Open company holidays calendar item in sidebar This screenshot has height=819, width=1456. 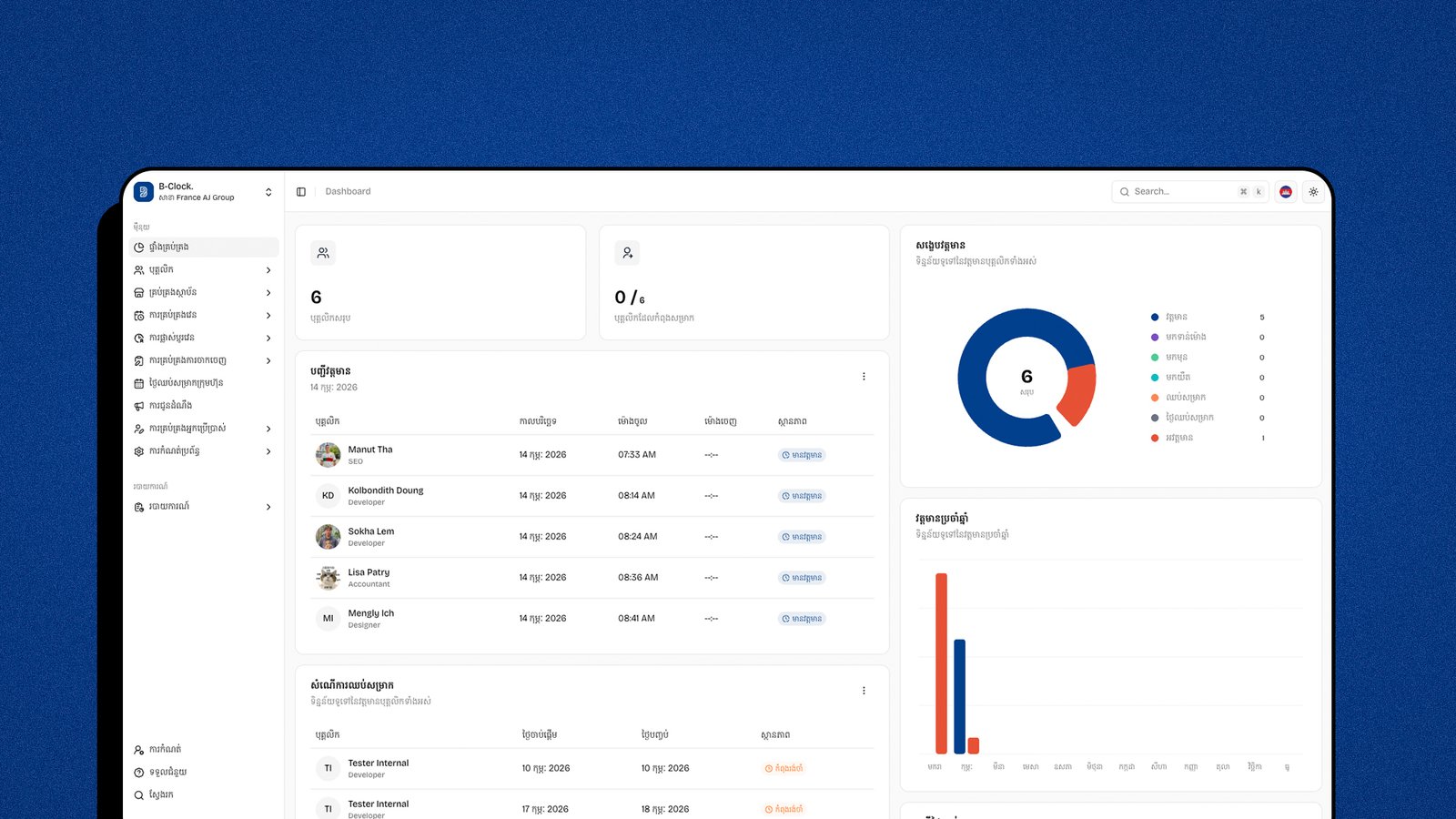click(139, 383)
